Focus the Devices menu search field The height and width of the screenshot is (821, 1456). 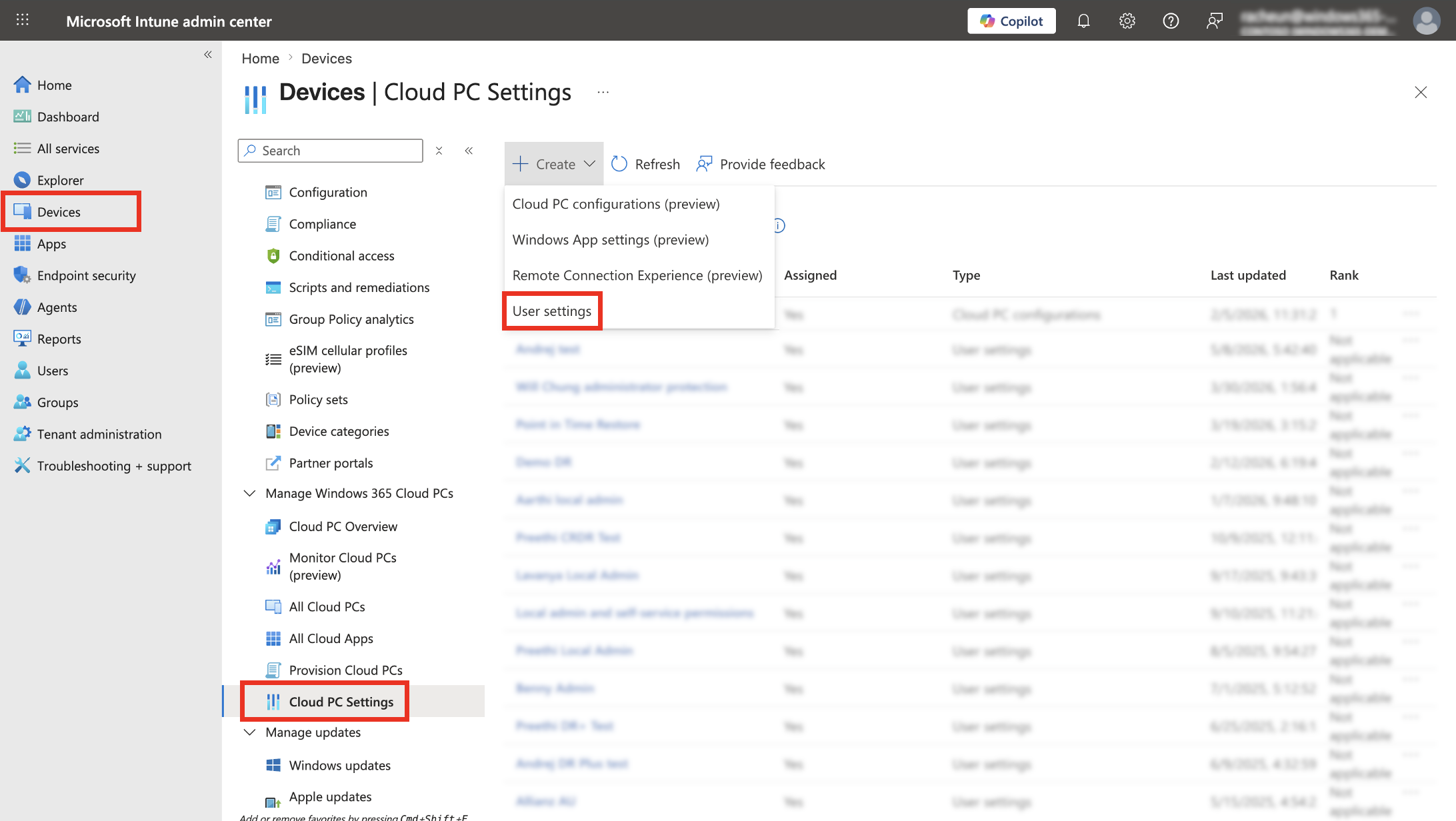(330, 151)
